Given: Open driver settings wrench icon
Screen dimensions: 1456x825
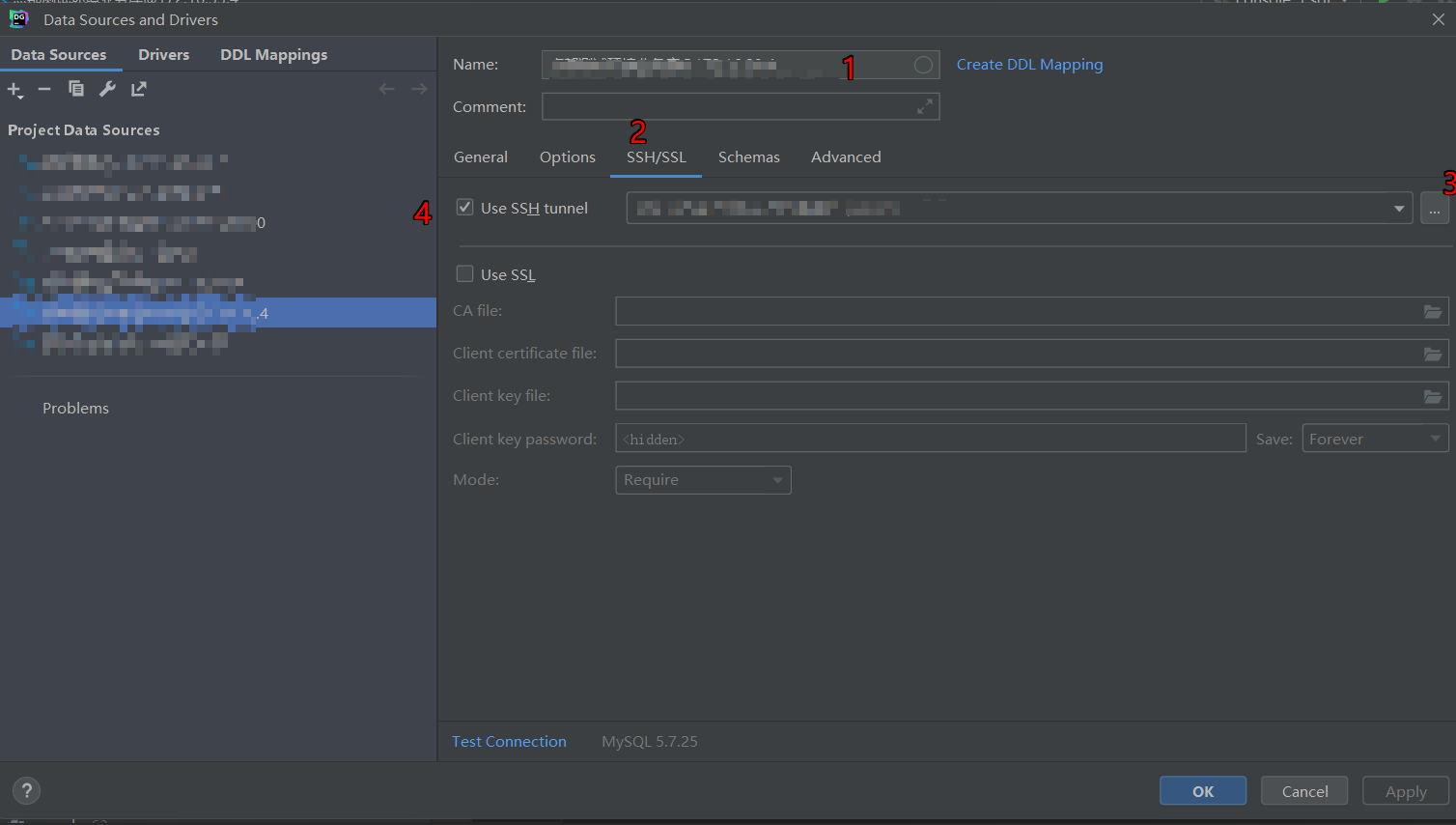Looking at the screenshot, I should 107,89.
